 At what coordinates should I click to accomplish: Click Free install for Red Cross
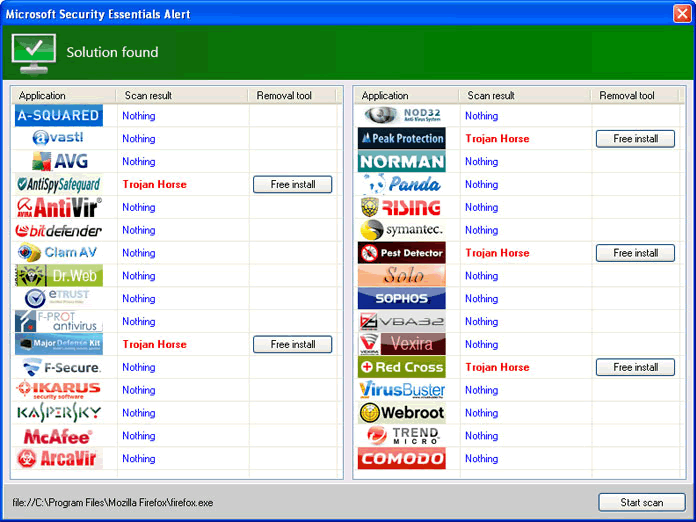(x=635, y=367)
